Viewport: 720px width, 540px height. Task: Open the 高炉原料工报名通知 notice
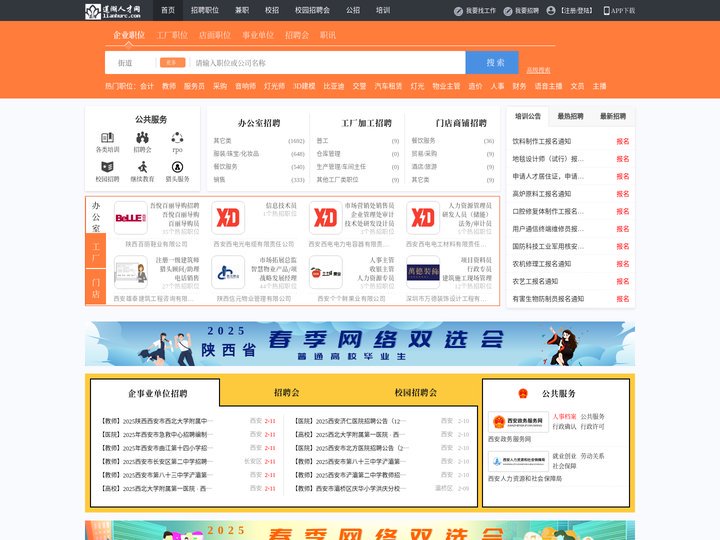pyautogui.click(x=542, y=194)
